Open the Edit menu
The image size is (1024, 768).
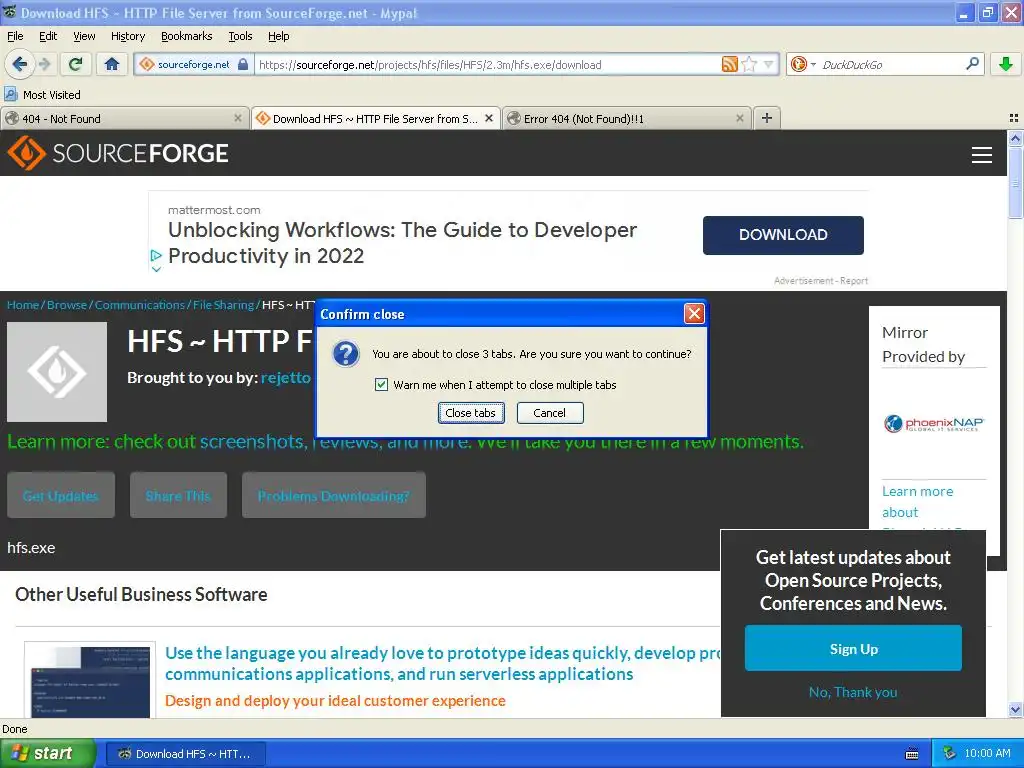click(x=48, y=36)
